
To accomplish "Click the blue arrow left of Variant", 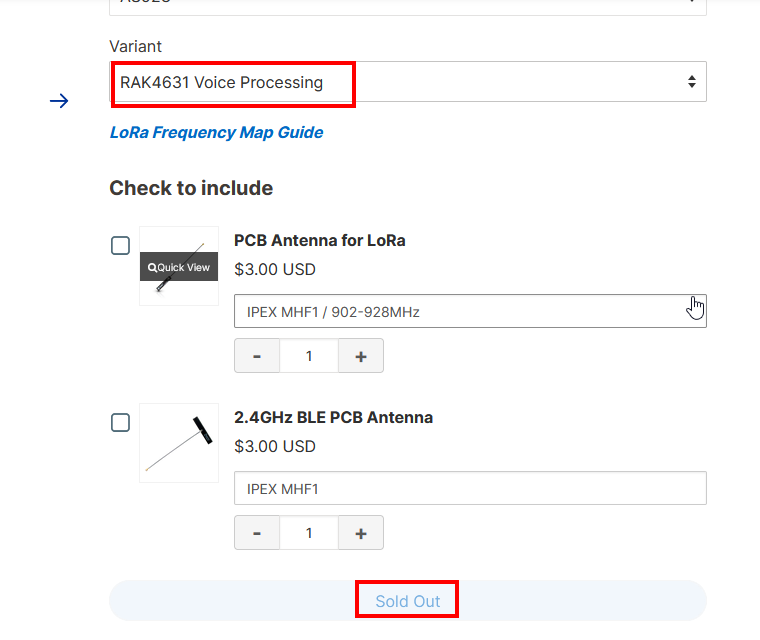I will (x=59, y=101).
